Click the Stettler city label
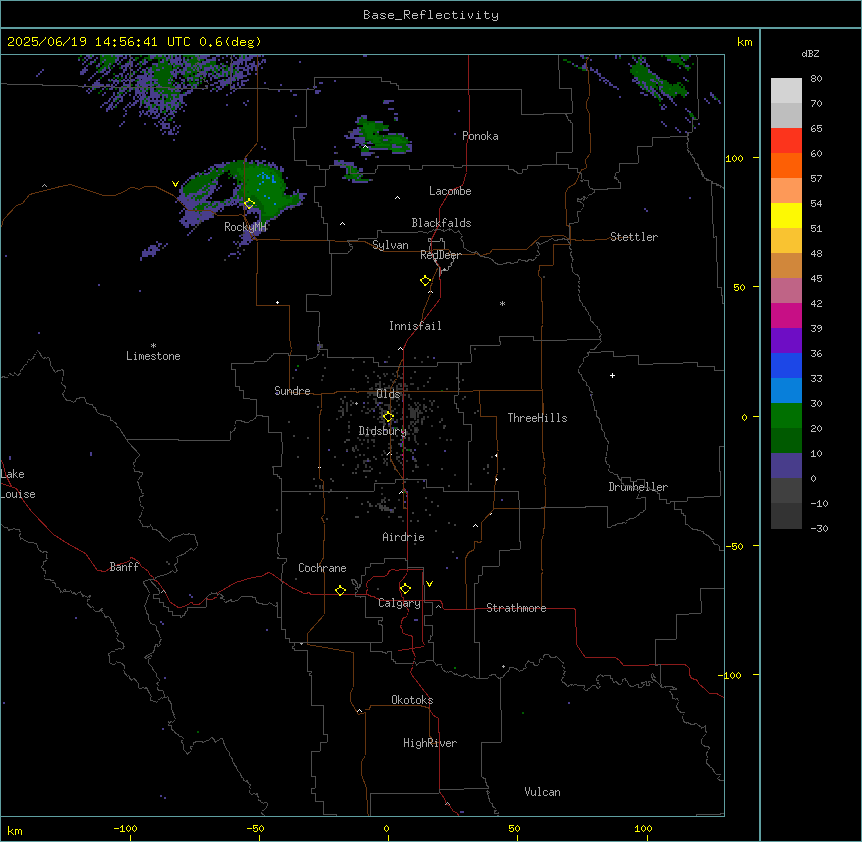This screenshot has width=862, height=842. [x=634, y=237]
